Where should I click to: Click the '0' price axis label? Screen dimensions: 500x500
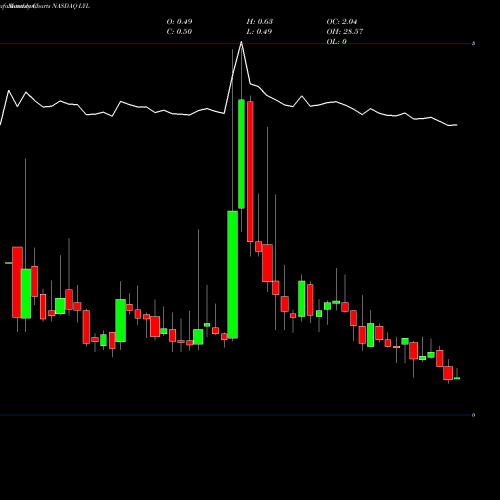(x=473, y=415)
